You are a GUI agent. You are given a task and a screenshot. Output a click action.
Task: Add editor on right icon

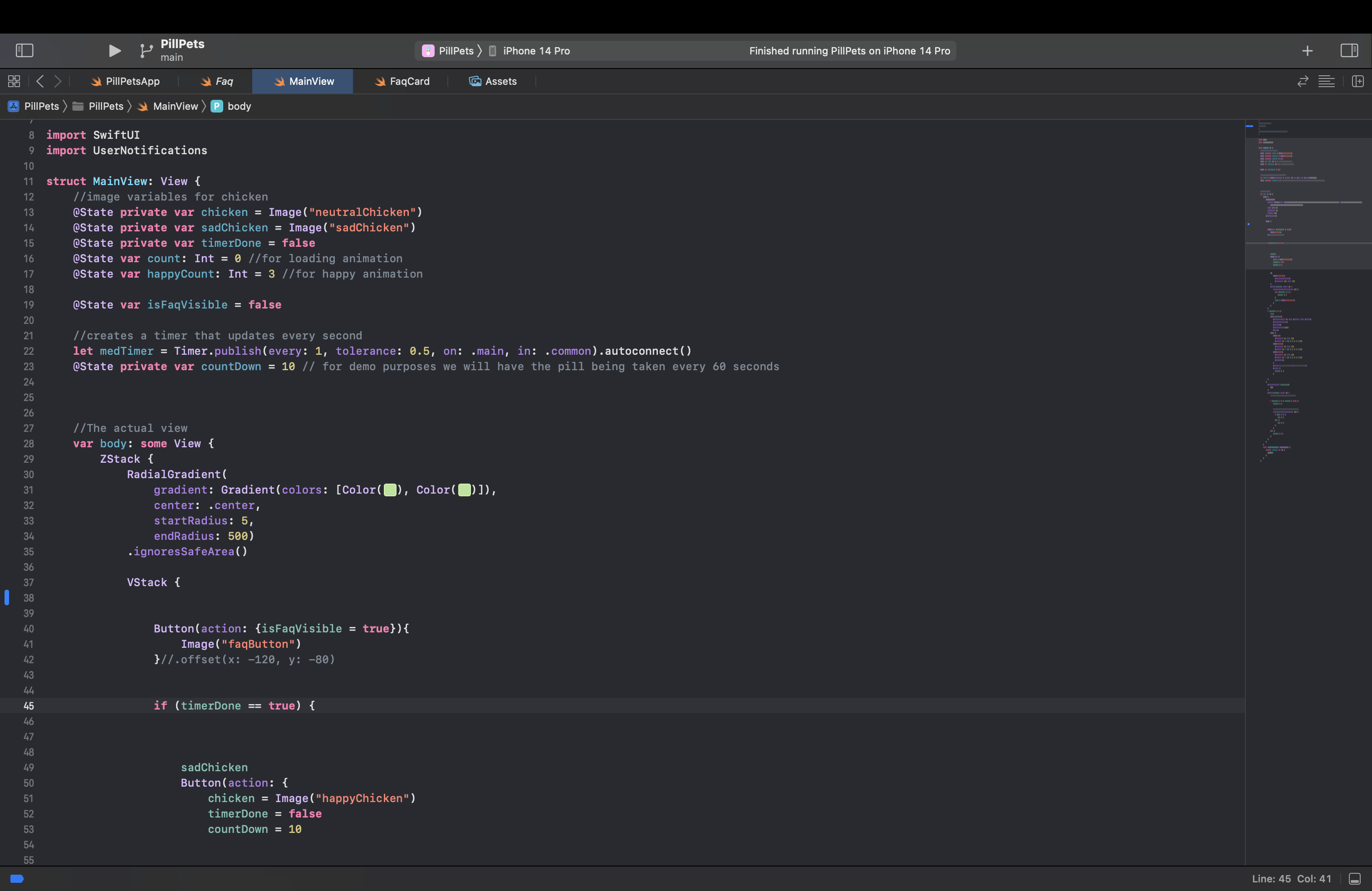pyautogui.click(x=1357, y=81)
